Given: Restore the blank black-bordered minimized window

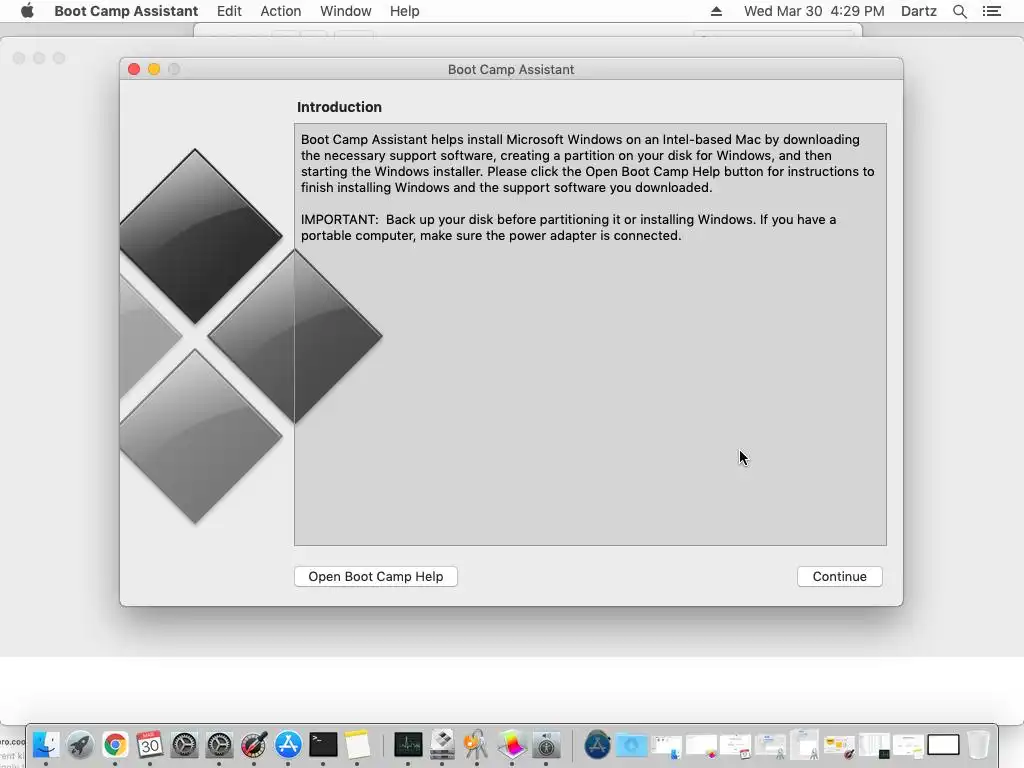Looking at the screenshot, I should (x=944, y=744).
